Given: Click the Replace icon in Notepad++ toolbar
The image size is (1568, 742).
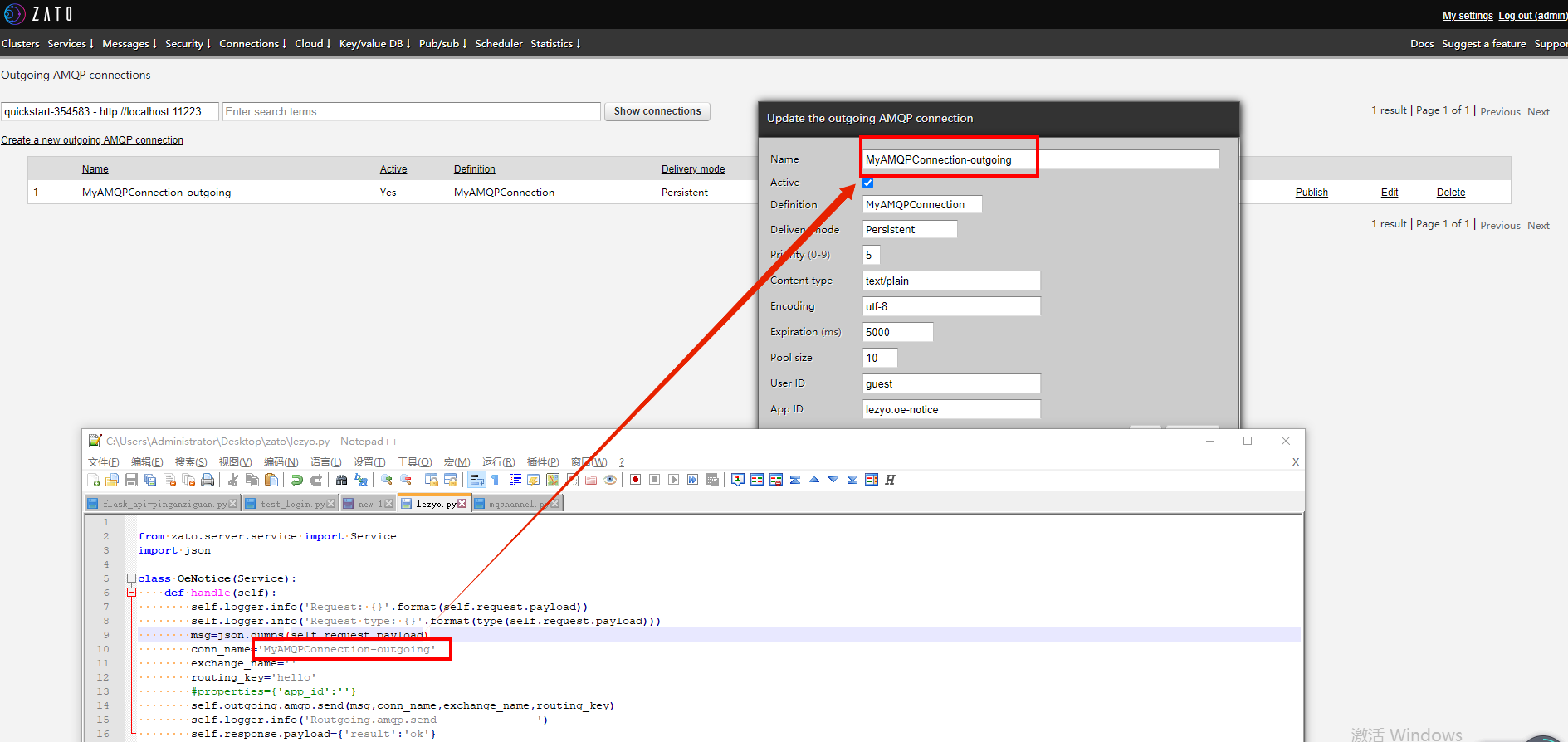Looking at the screenshot, I should (361, 480).
